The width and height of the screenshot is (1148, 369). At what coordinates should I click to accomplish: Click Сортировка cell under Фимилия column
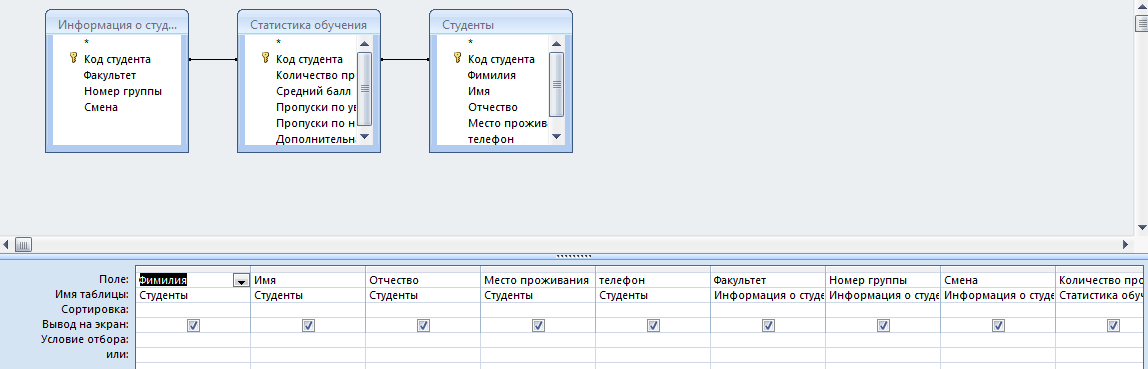193,310
